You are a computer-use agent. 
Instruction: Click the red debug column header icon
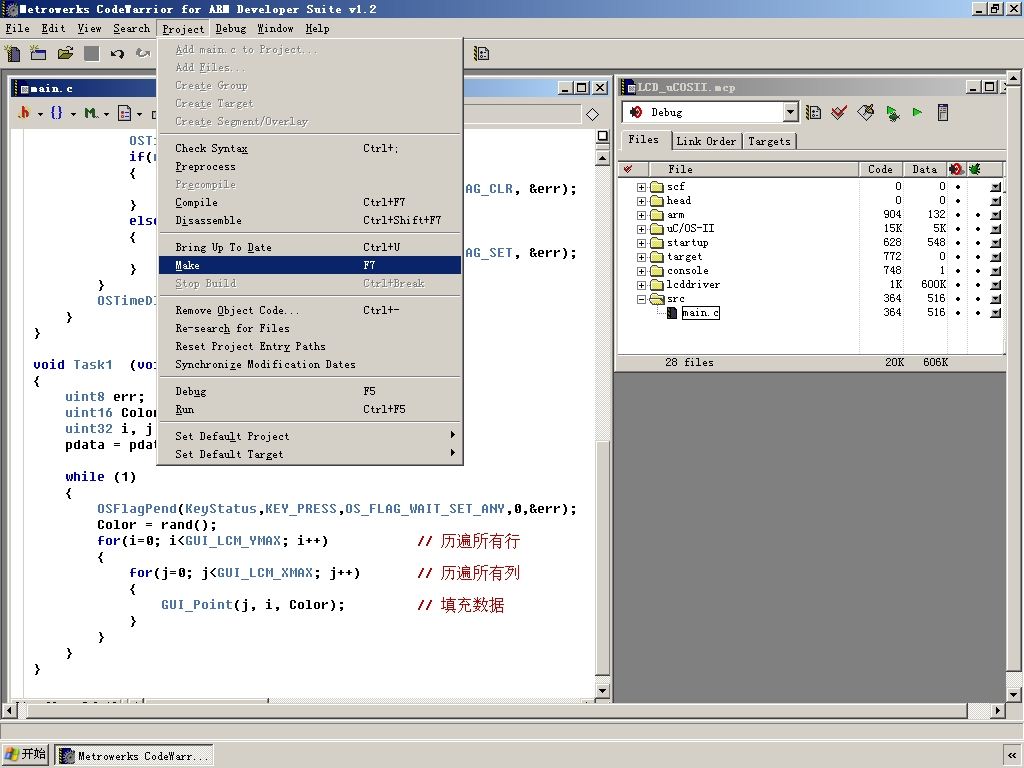pyautogui.click(x=957, y=169)
